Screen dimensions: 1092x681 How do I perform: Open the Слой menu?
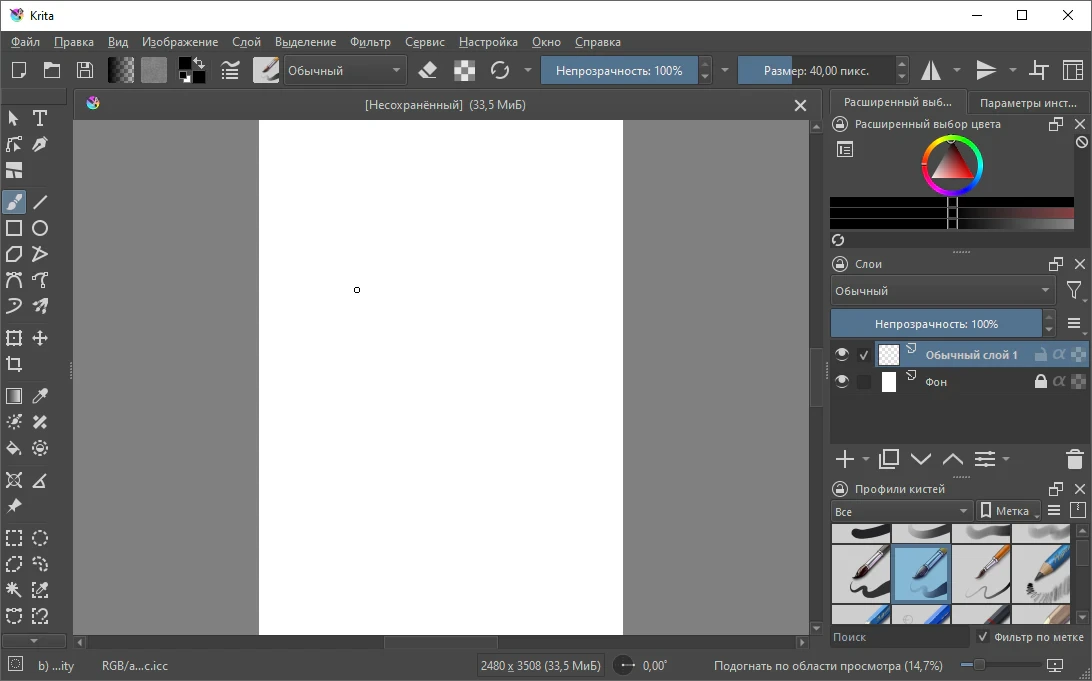pos(247,42)
